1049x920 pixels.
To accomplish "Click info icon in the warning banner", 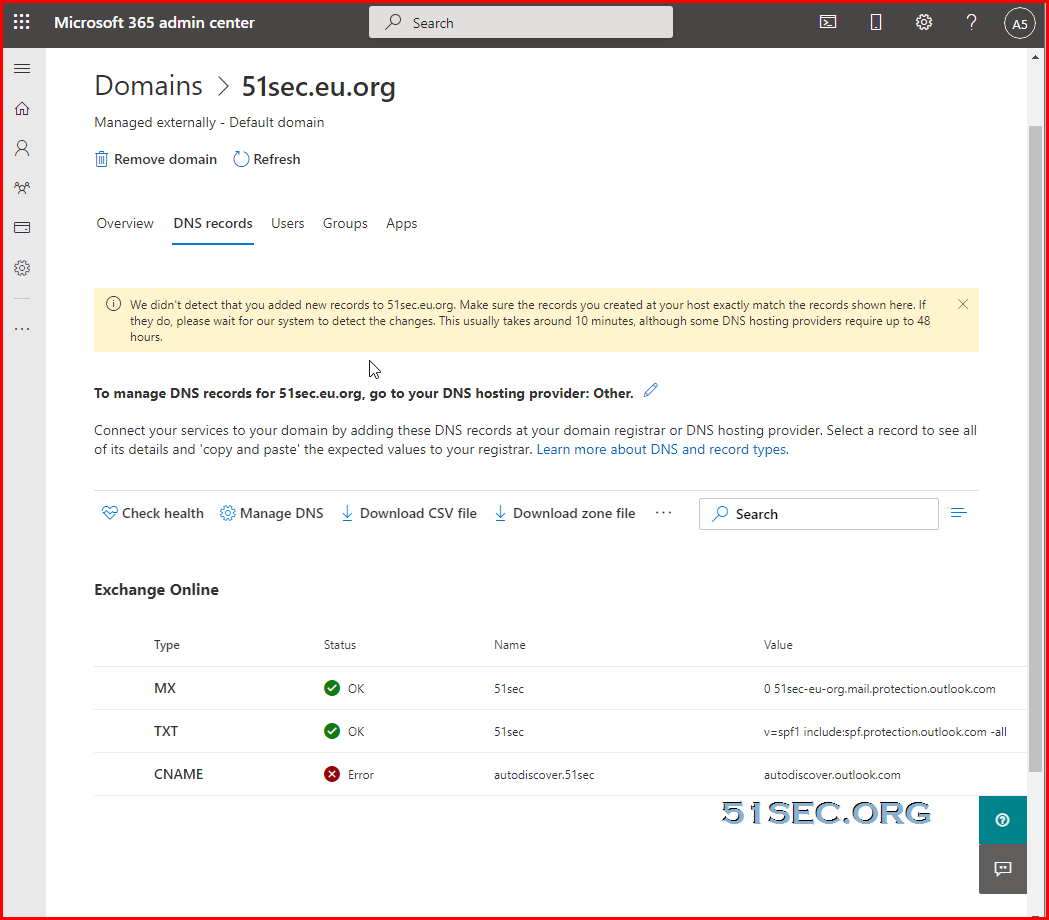I will (114, 304).
